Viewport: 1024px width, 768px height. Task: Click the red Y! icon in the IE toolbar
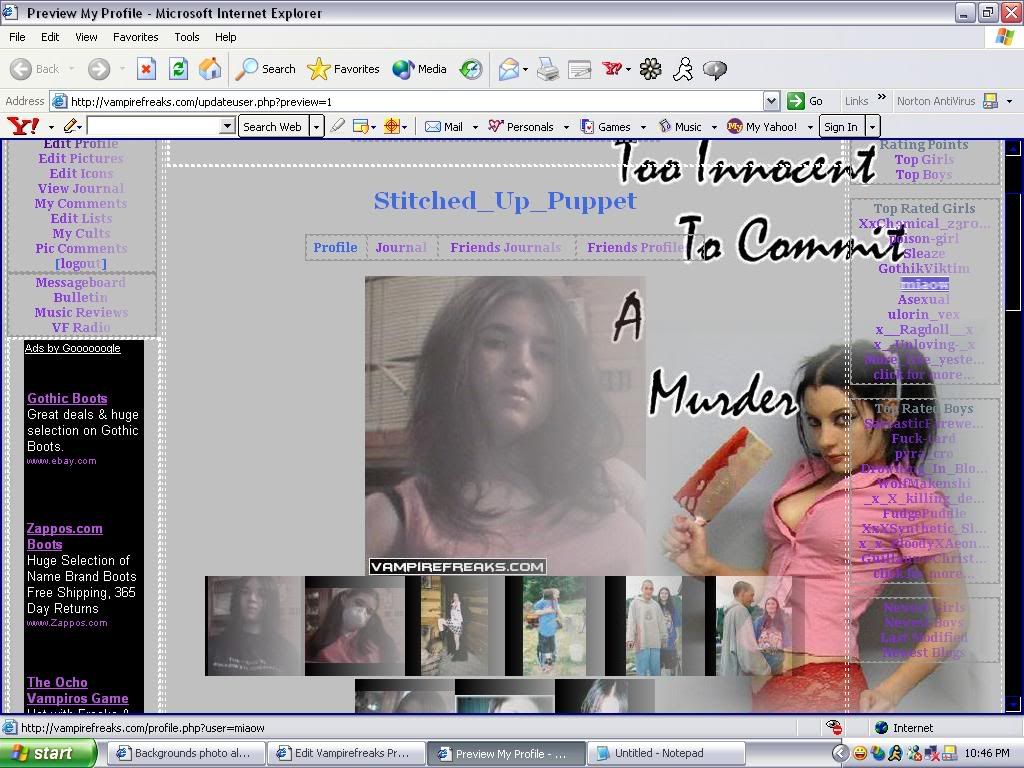[x=612, y=69]
